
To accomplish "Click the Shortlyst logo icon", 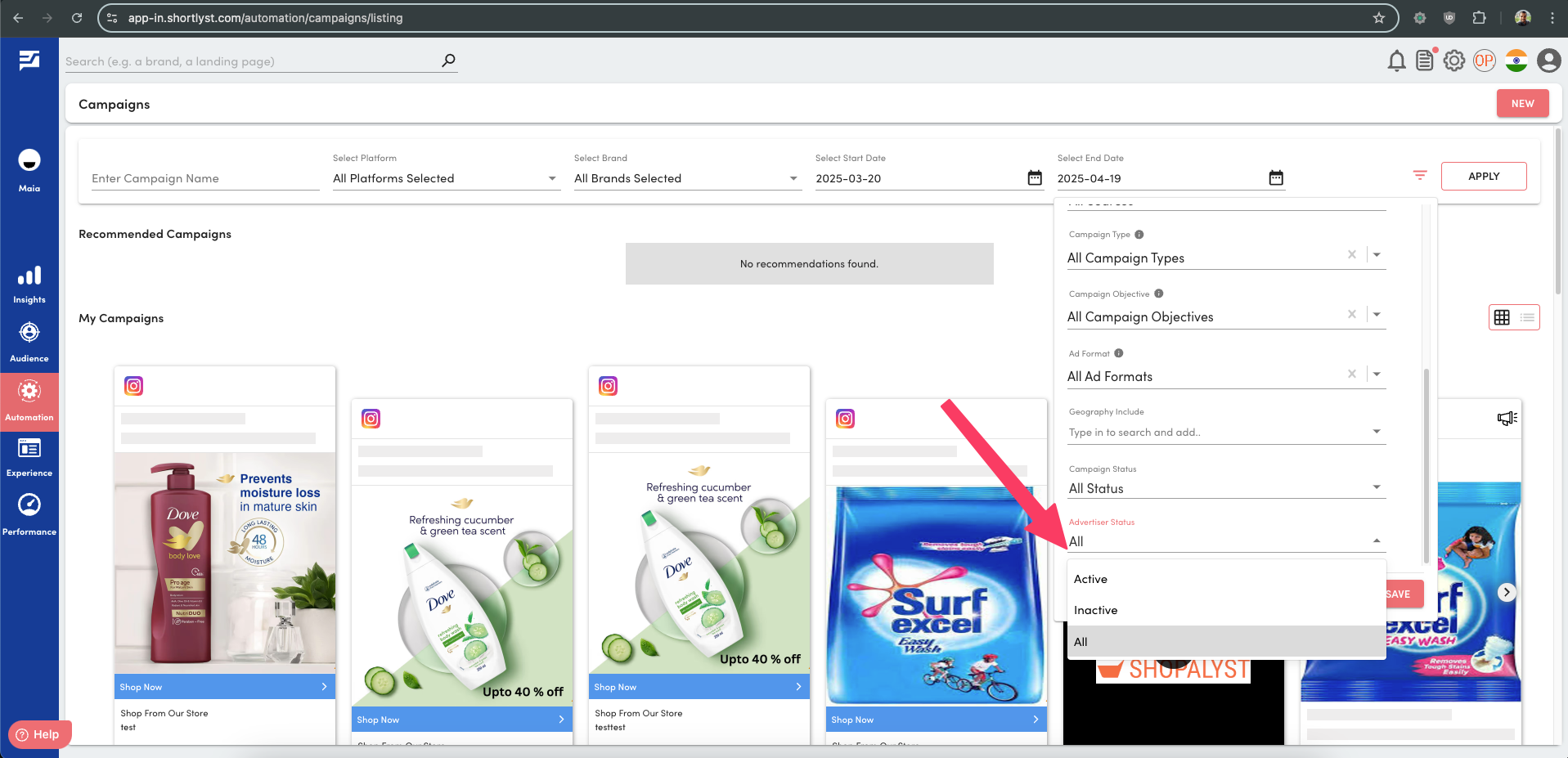I will tap(29, 60).
